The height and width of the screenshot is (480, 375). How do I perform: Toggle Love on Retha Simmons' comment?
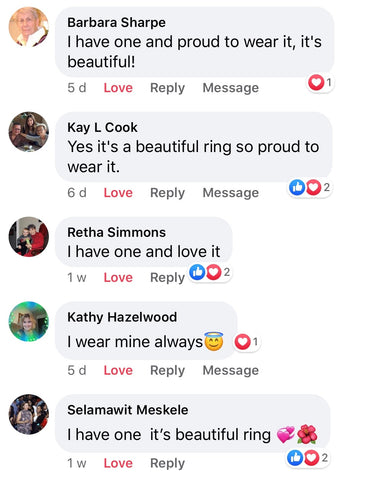pos(118,277)
